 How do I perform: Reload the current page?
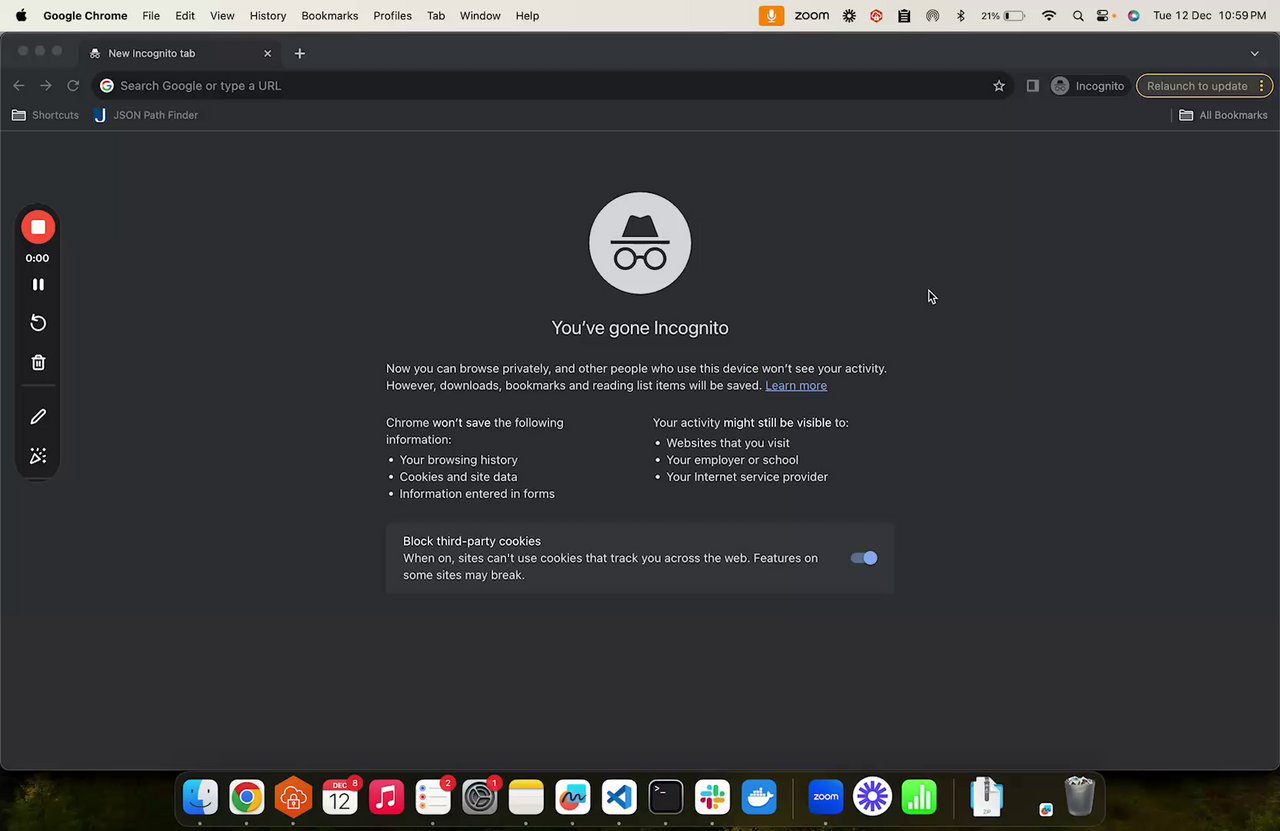tap(73, 86)
